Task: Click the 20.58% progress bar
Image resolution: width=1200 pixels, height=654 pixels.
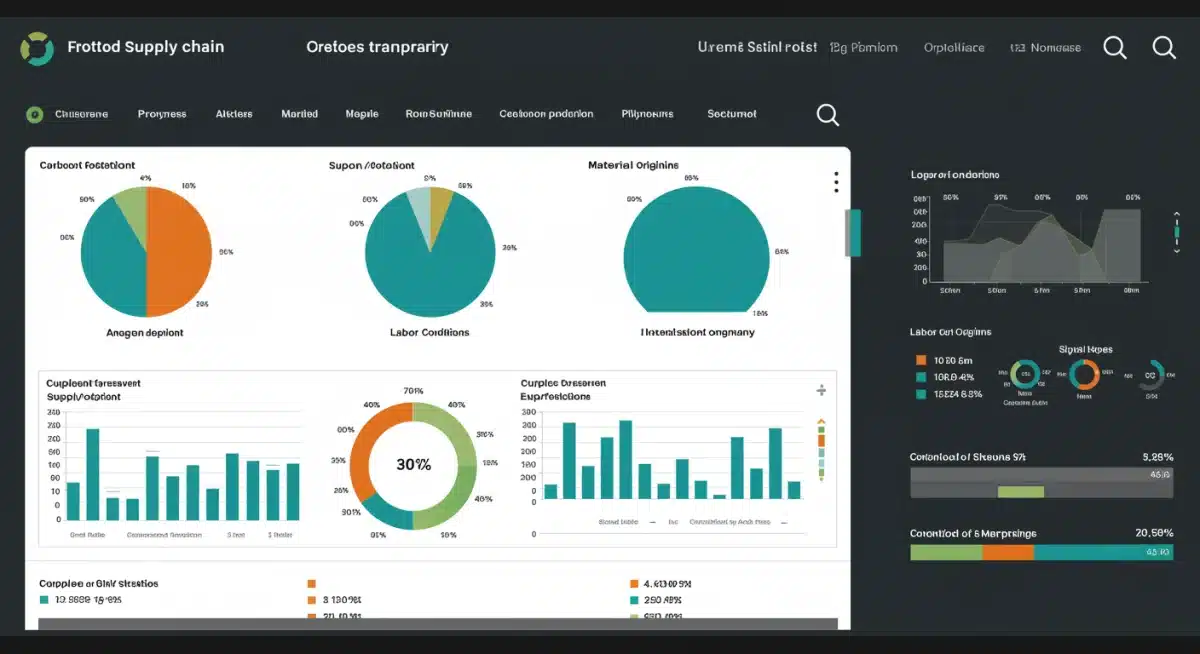Action: (x=1040, y=550)
